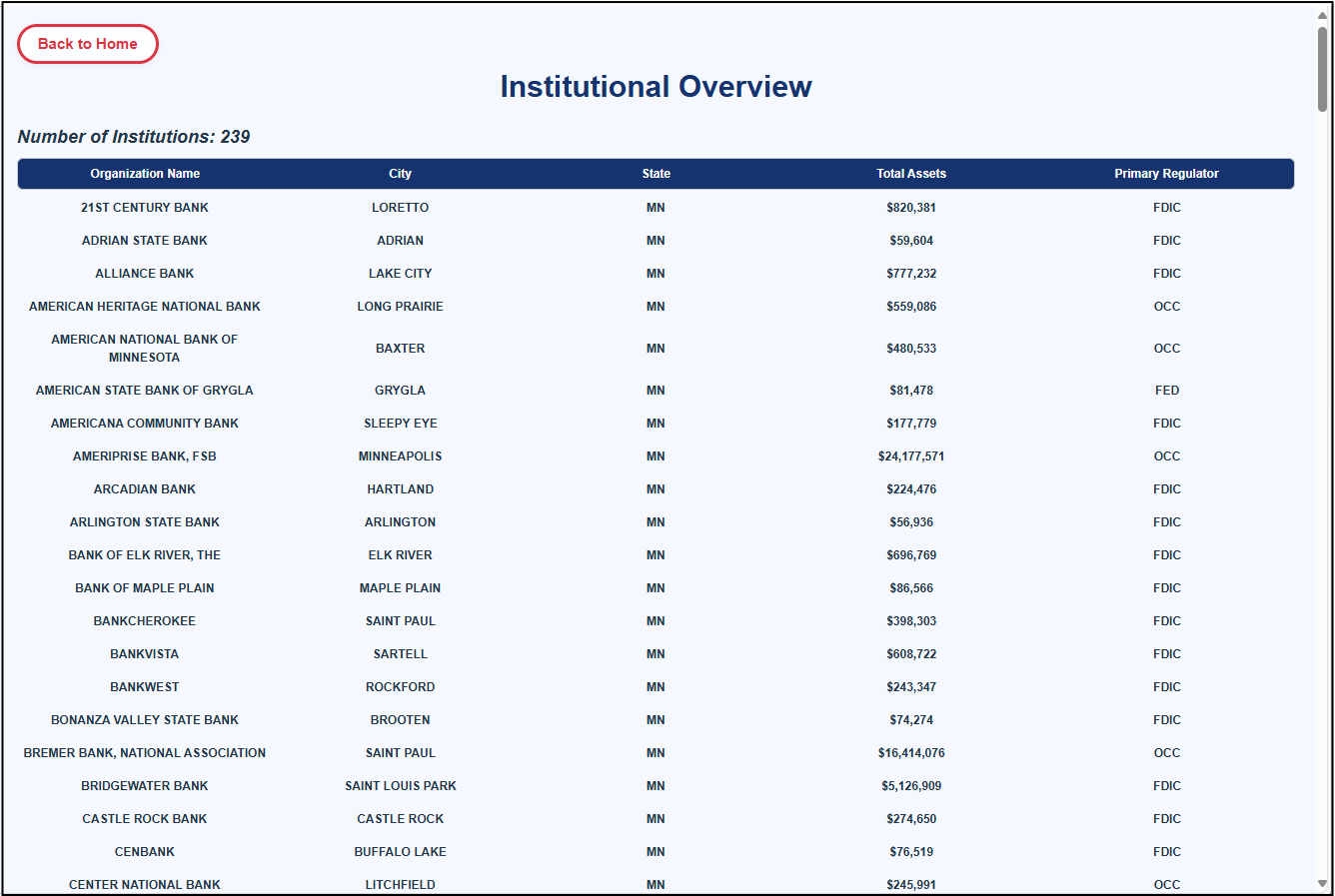Screen dimensions: 1335x896
Task: Click the LORETTO city cell
Action: (x=400, y=208)
